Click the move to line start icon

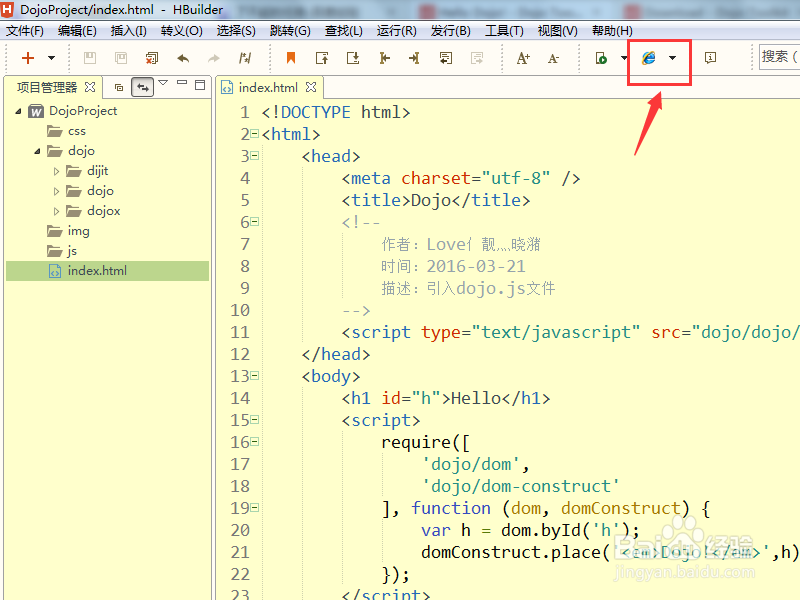coord(384,58)
